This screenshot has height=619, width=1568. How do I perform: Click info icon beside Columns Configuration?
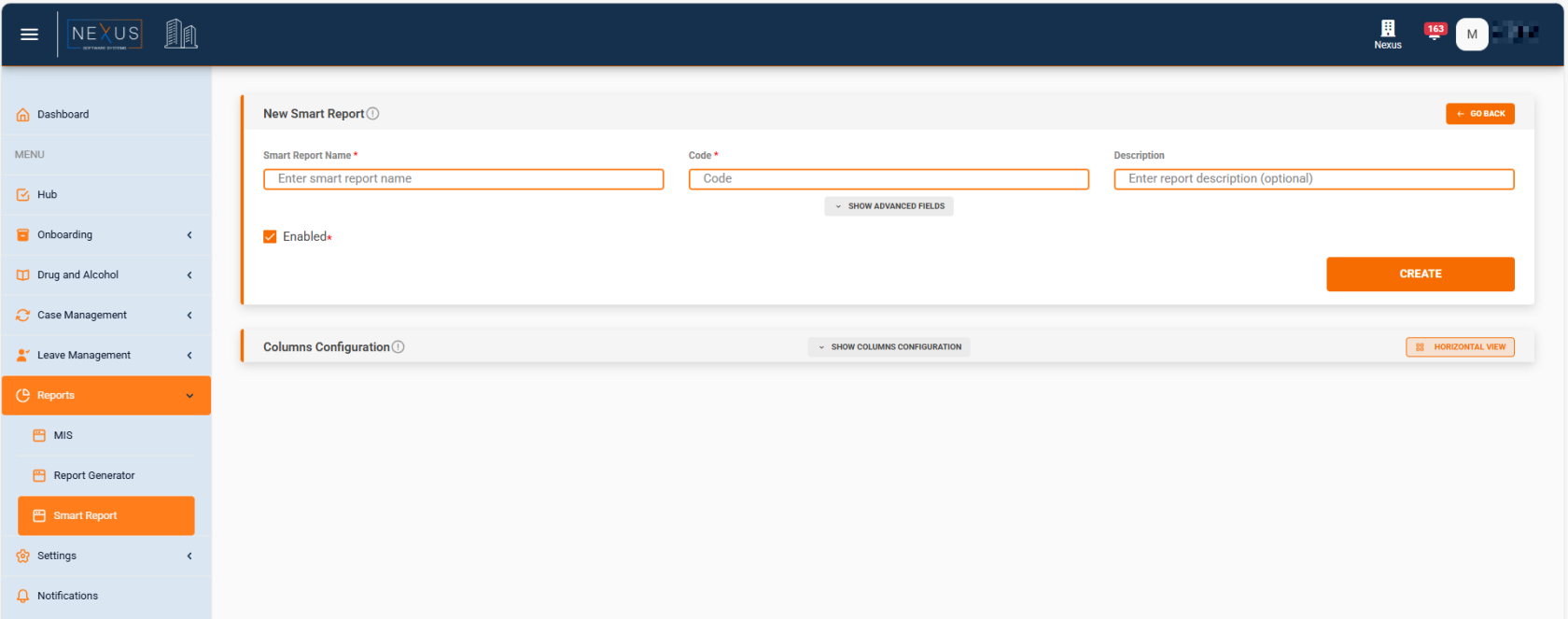(x=399, y=347)
